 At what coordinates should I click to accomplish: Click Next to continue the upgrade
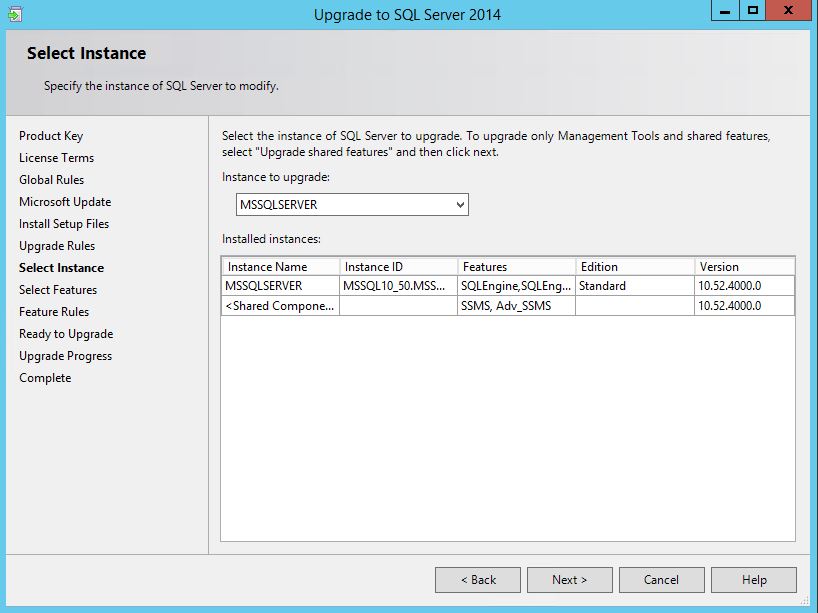coord(569,580)
